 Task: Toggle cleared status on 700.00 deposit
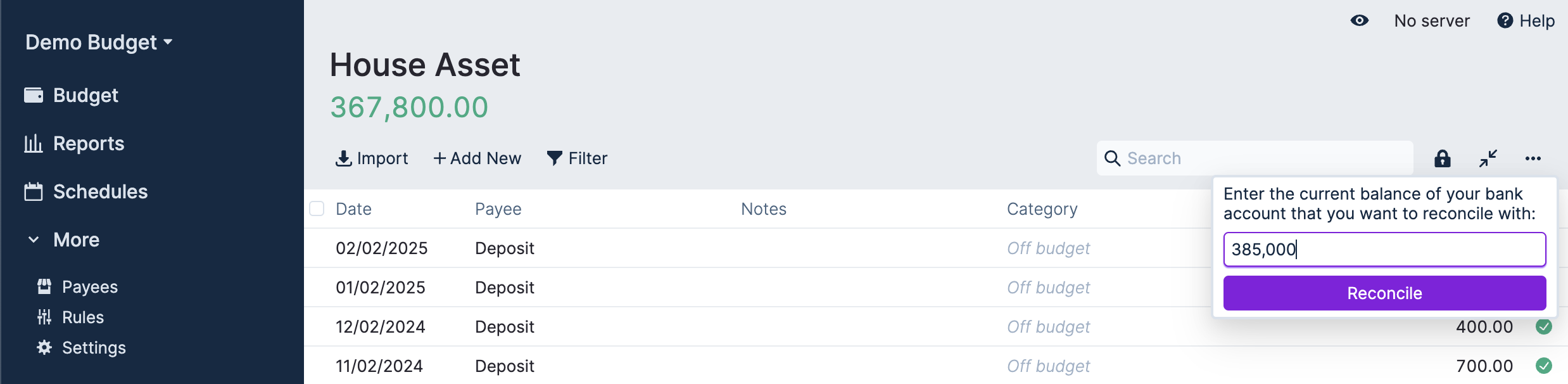point(1544,366)
